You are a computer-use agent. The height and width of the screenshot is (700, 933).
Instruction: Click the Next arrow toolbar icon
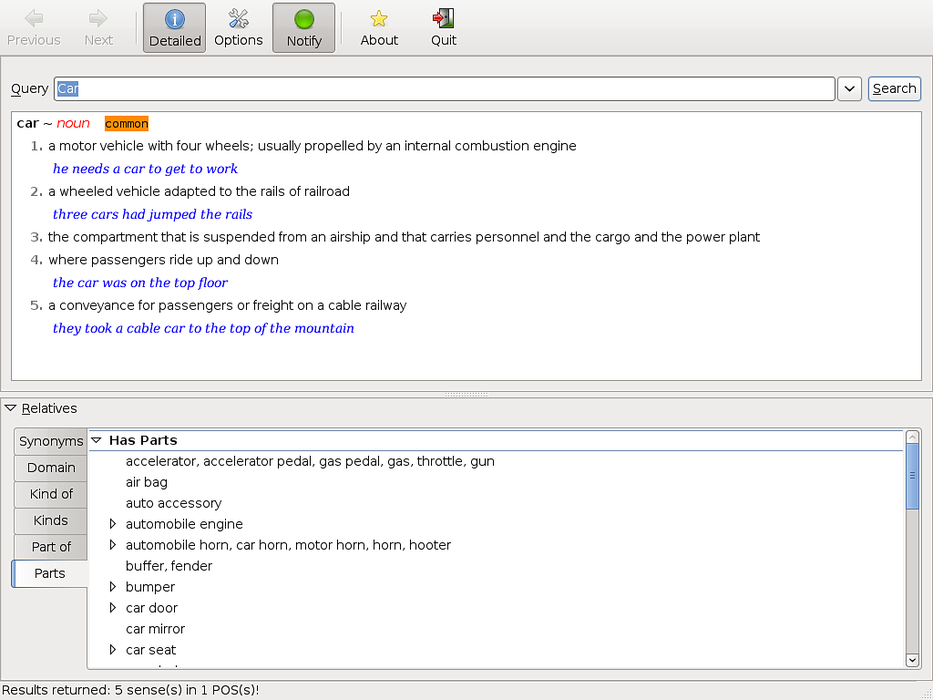click(x=98, y=19)
